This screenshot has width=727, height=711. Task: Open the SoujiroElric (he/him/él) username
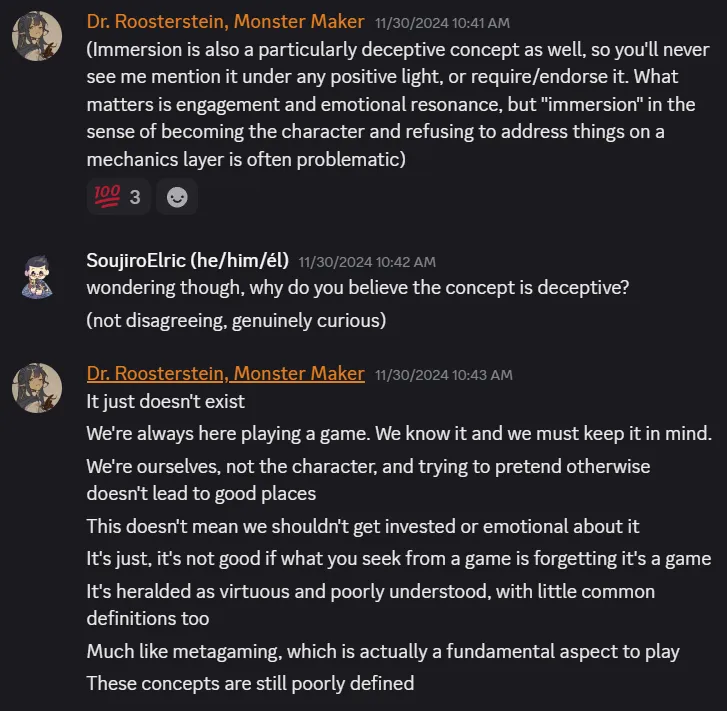point(187,261)
